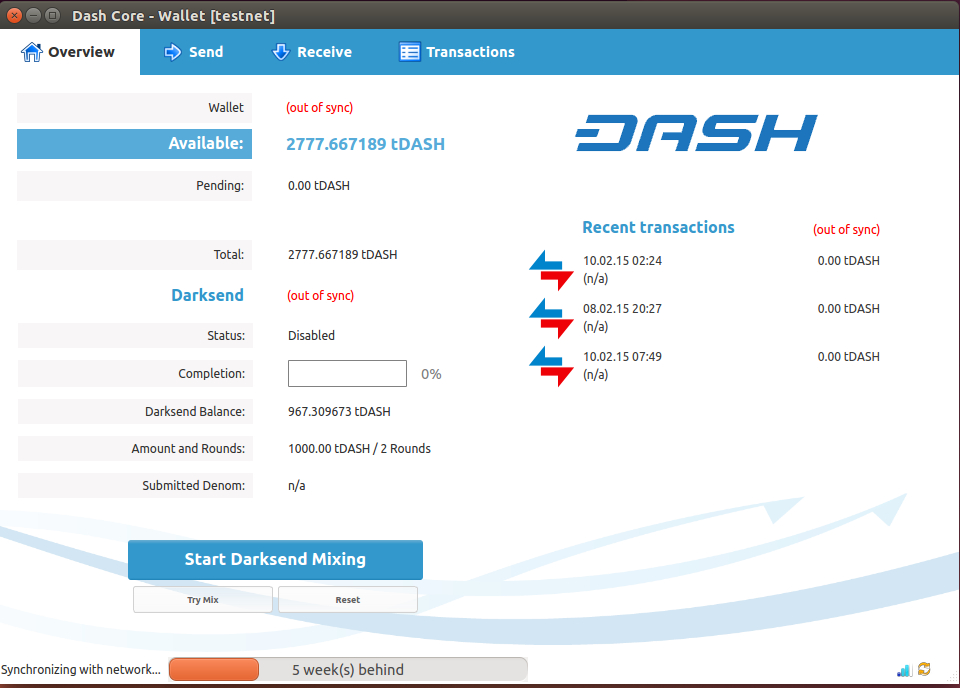Switch to the Send tab
Screen dimensions: 960x688
[193, 52]
